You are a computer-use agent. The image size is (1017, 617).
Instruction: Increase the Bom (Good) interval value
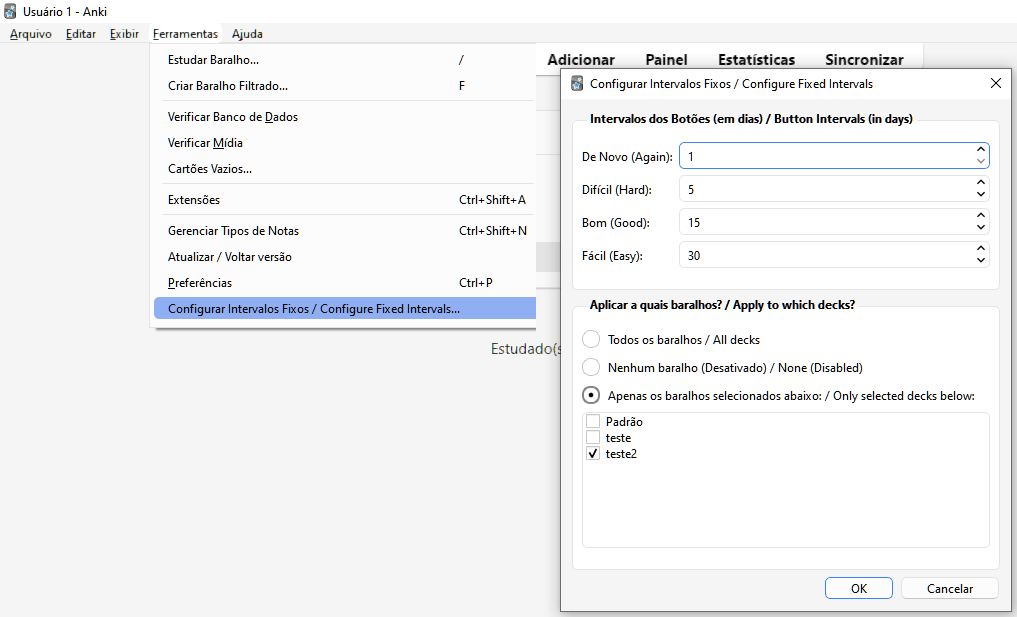980,217
